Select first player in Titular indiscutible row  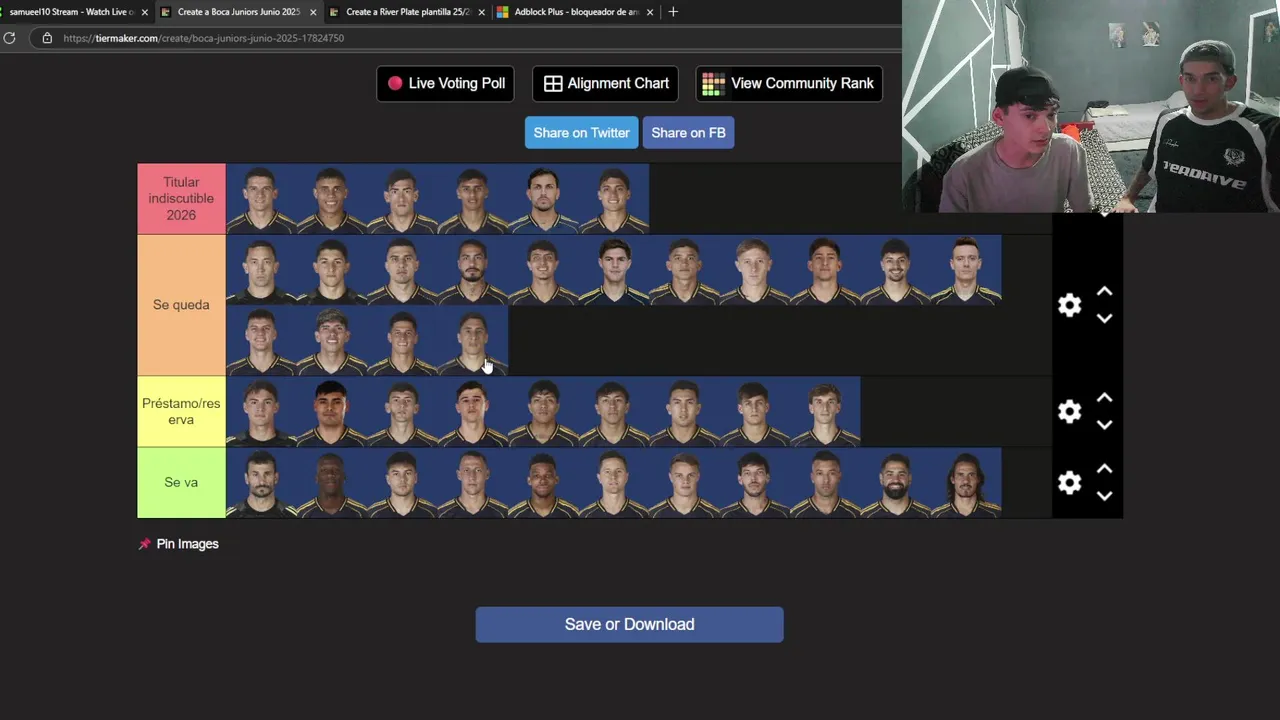261,199
